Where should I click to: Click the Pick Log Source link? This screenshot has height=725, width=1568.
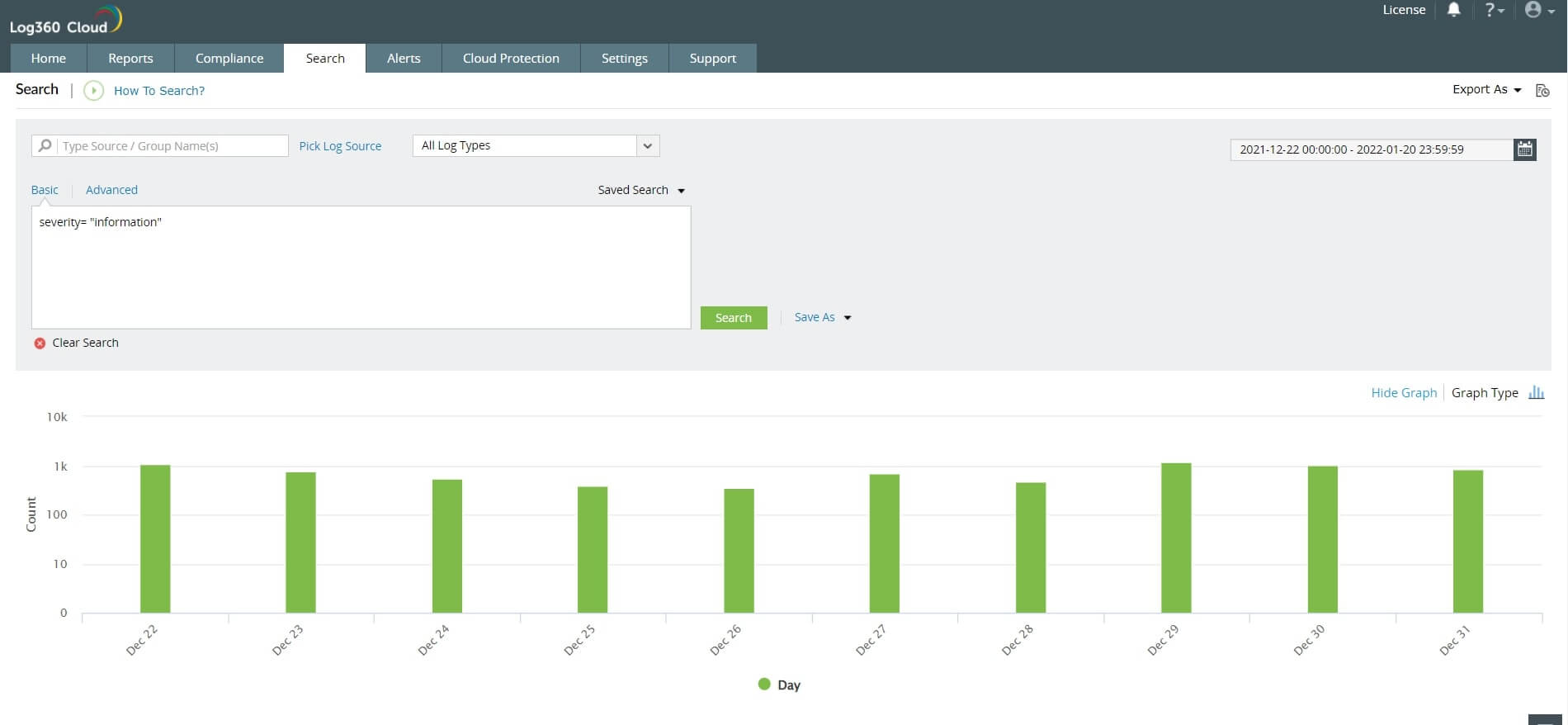[340, 146]
